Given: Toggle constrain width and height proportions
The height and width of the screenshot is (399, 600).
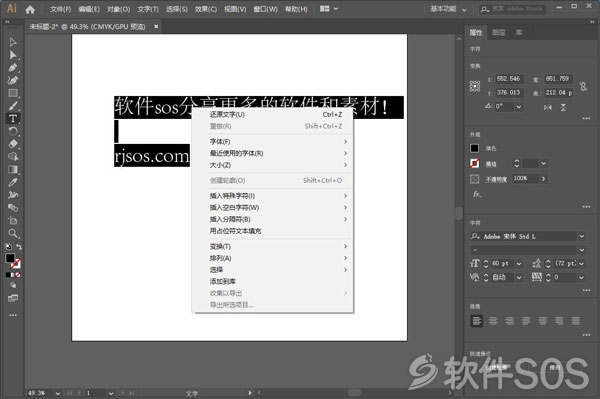Looking at the screenshot, I should tap(583, 86).
